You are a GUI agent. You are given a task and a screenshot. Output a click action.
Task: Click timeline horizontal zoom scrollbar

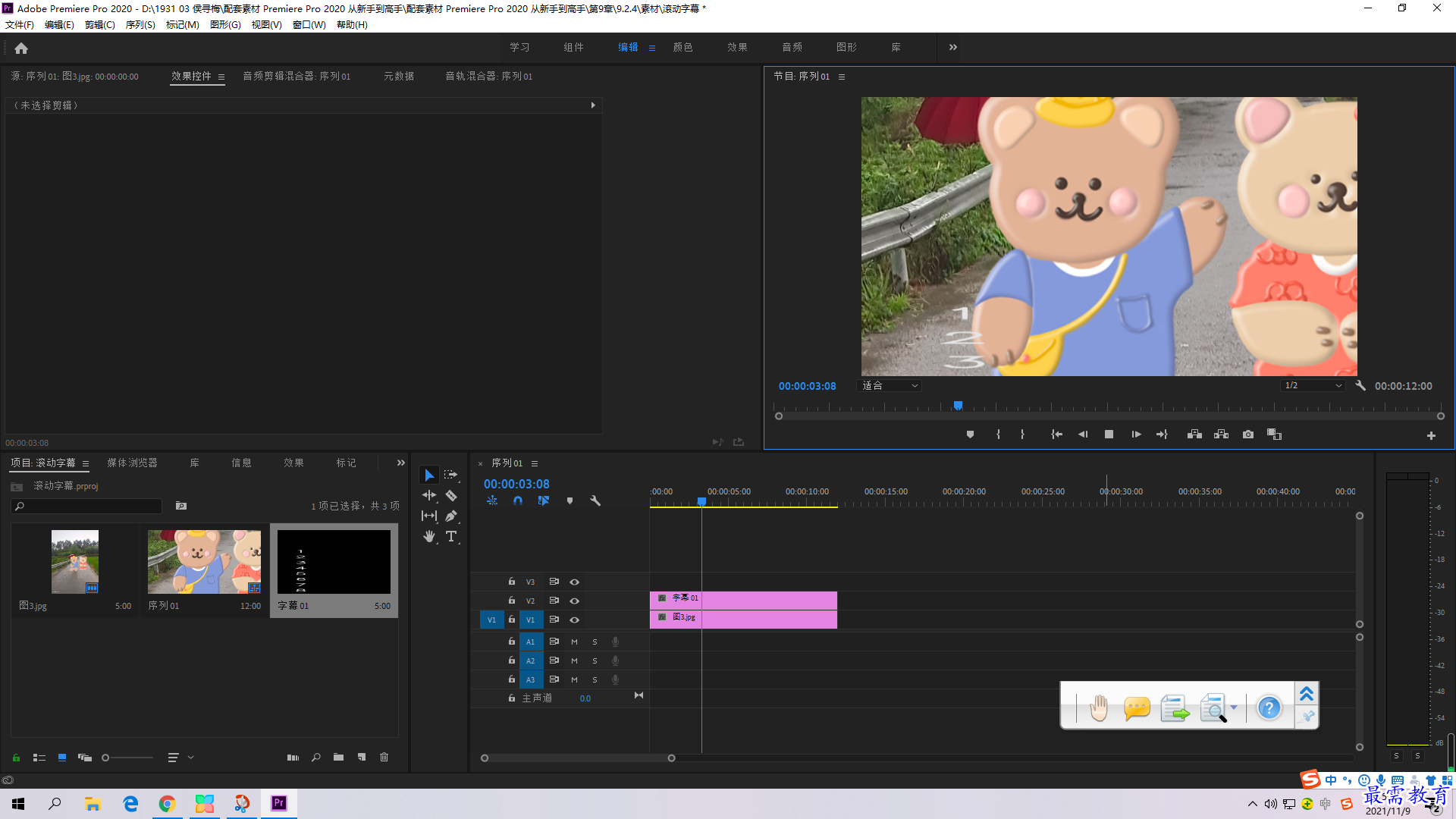tap(578, 758)
